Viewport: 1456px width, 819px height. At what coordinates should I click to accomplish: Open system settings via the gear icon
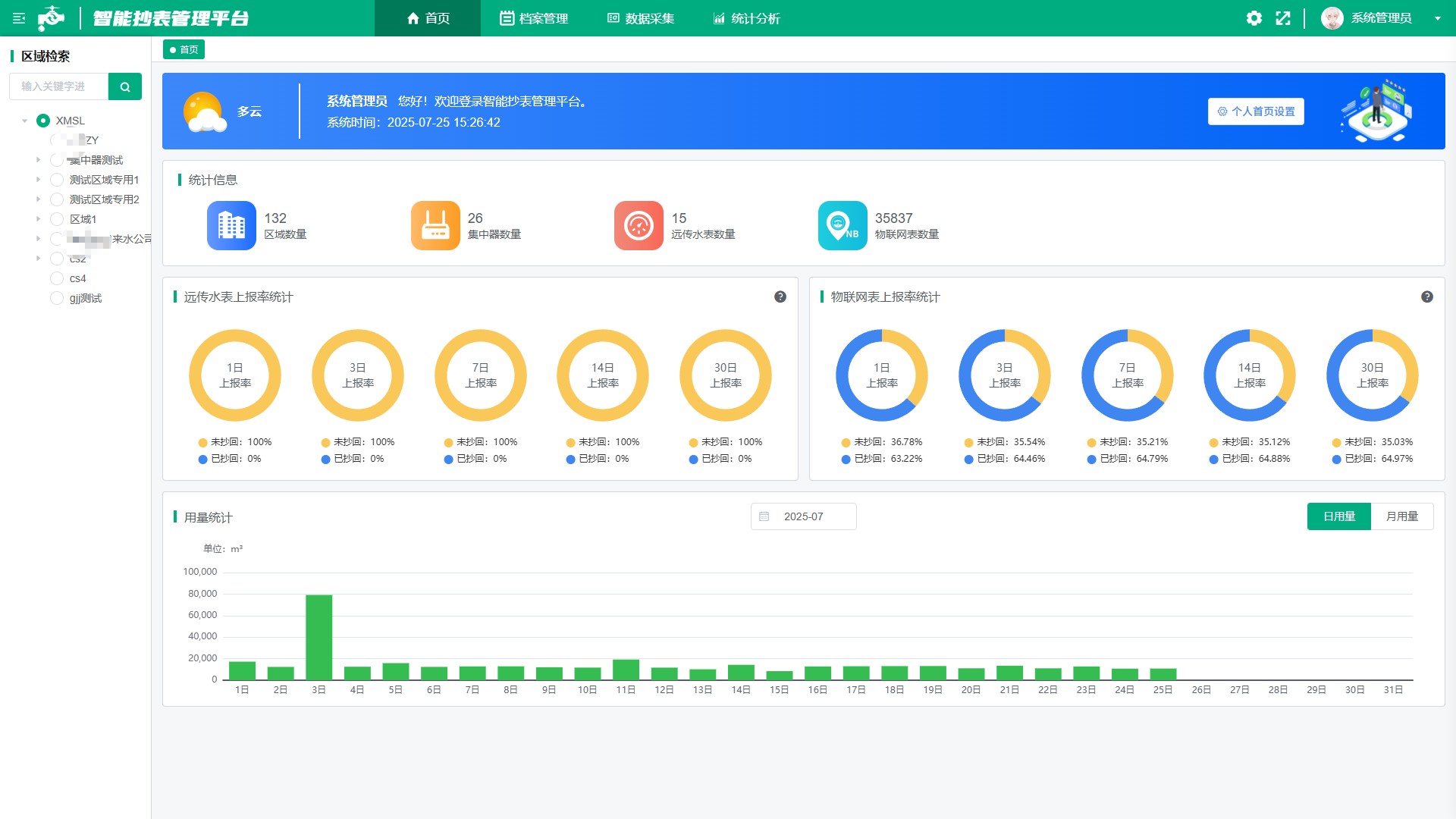tap(1254, 18)
